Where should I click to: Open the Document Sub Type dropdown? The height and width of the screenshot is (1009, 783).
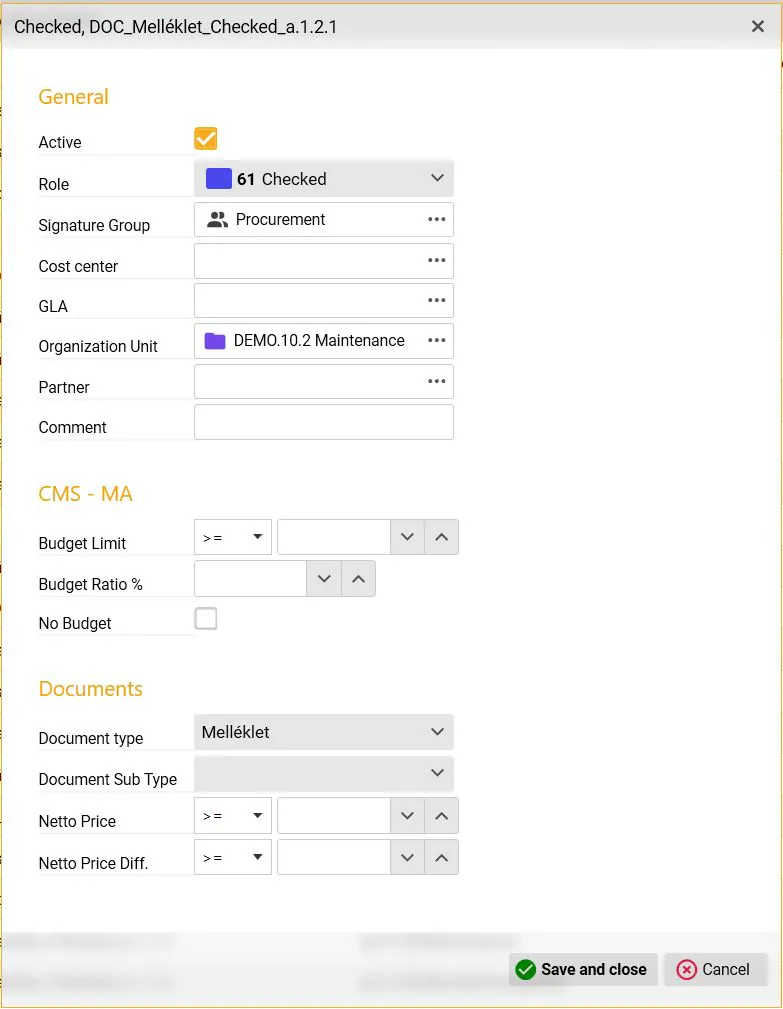pos(324,773)
